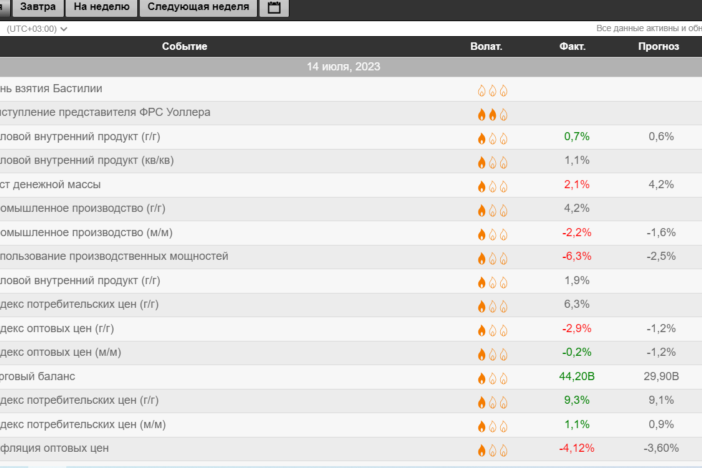Open внутренний продукт (кв/кв) event

[87, 160]
